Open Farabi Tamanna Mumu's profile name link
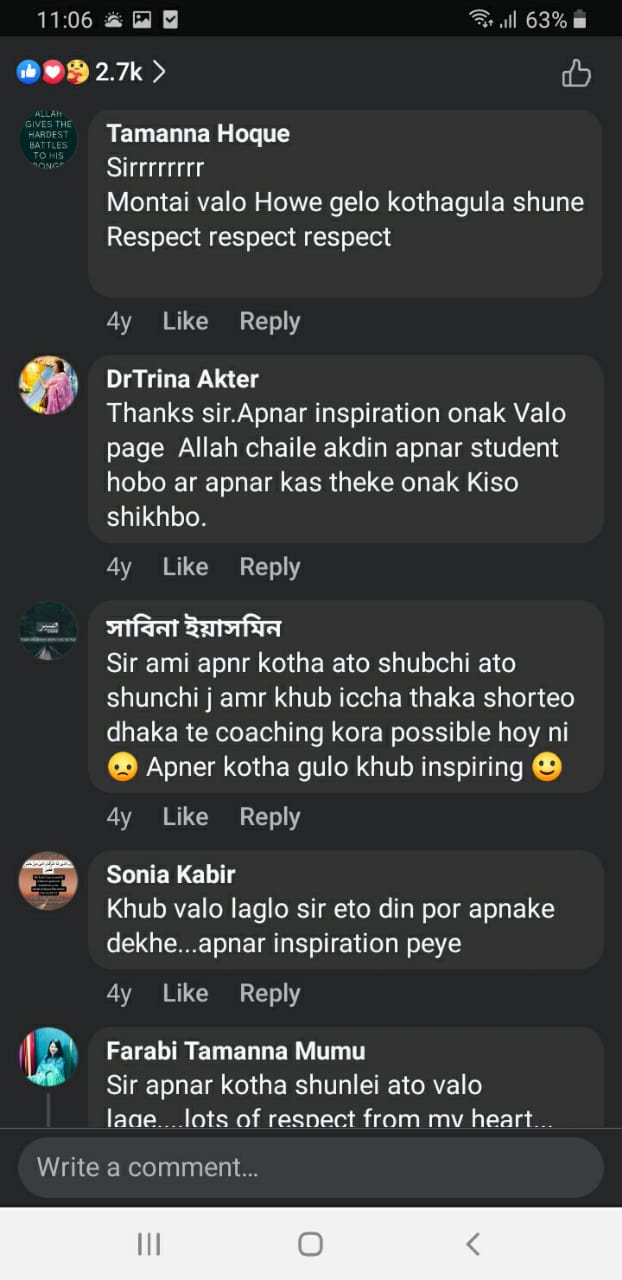 pyautogui.click(x=235, y=1051)
